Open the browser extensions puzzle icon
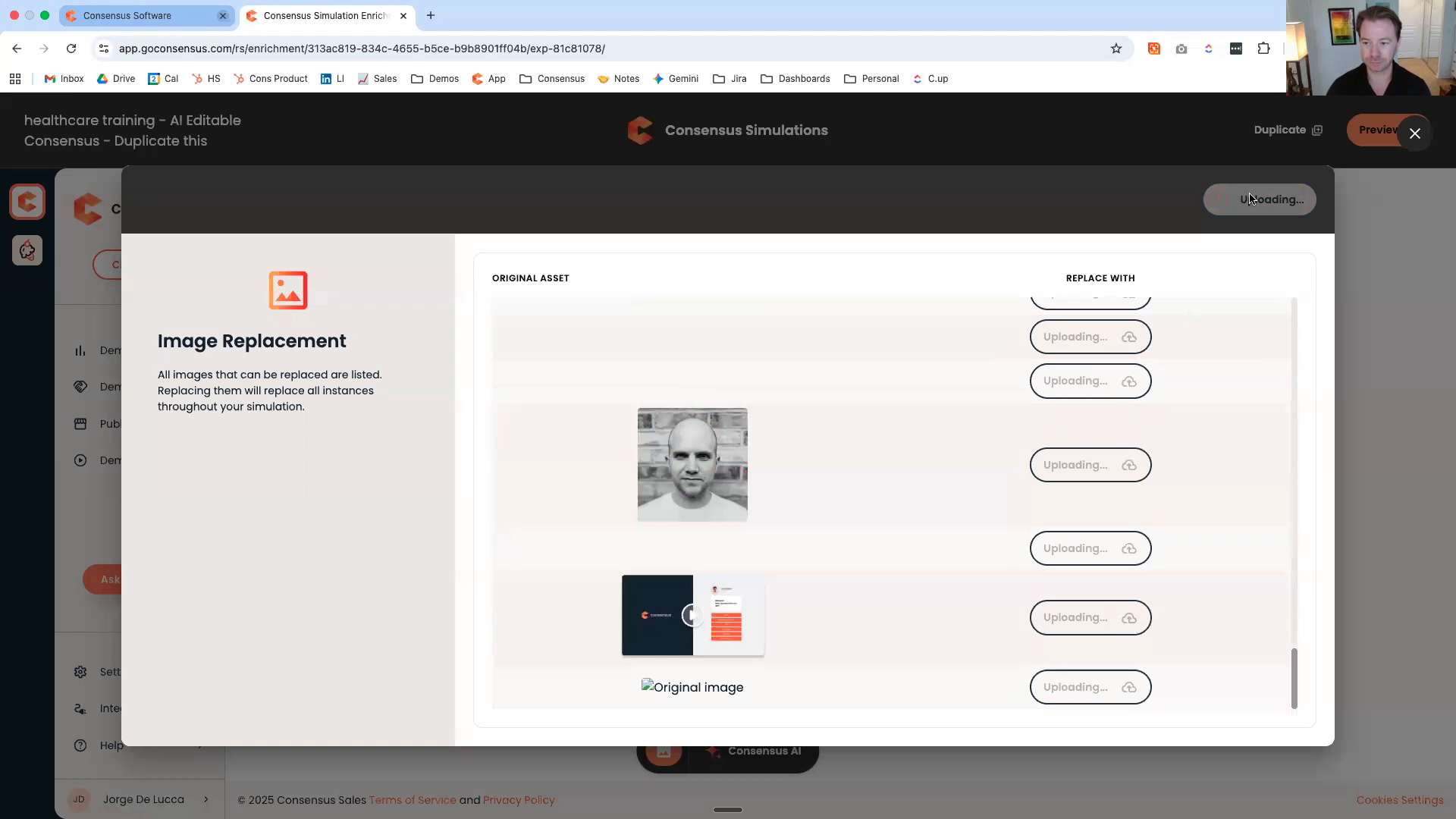The height and width of the screenshot is (819, 1456). [x=1263, y=48]
